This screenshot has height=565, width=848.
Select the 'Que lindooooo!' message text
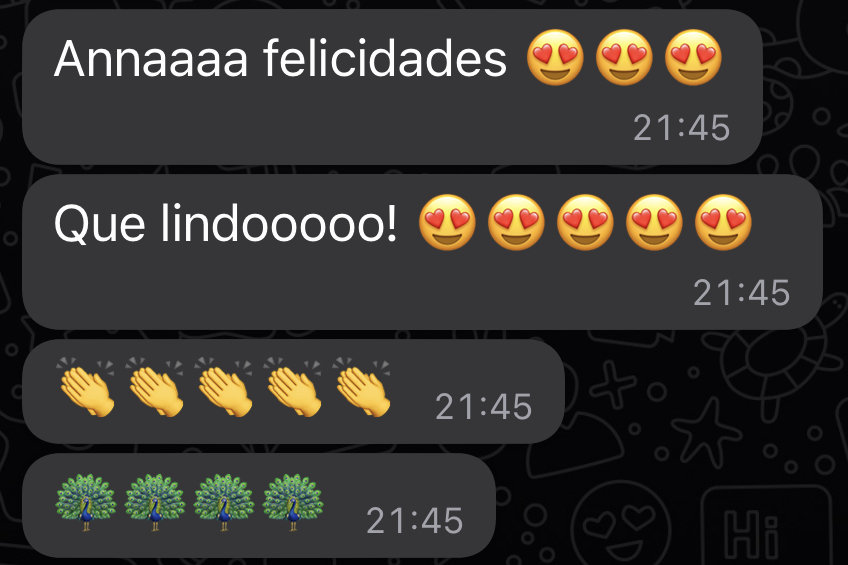pos(226,224)
